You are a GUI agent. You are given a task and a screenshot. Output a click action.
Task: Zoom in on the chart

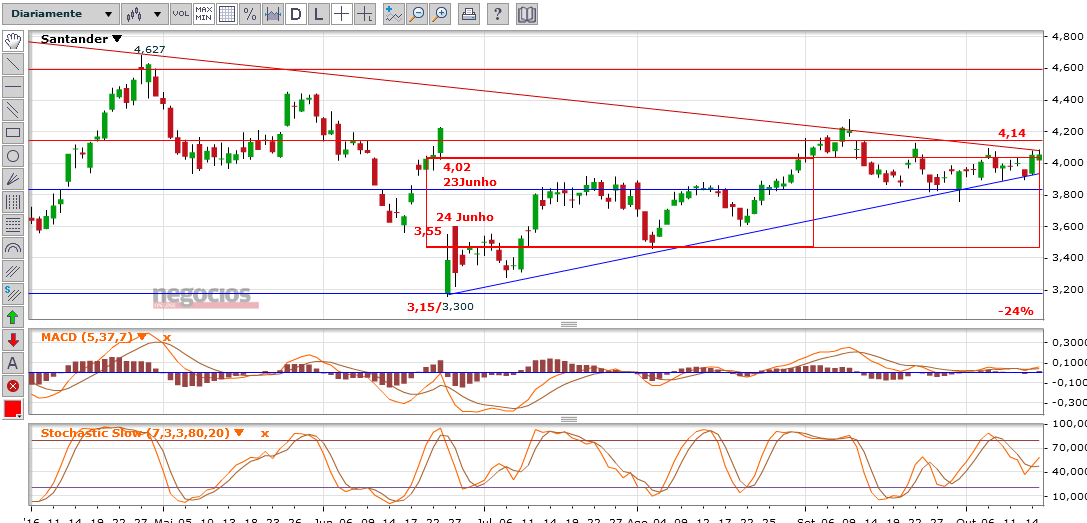pyautogui.click(x=440, y=14)
